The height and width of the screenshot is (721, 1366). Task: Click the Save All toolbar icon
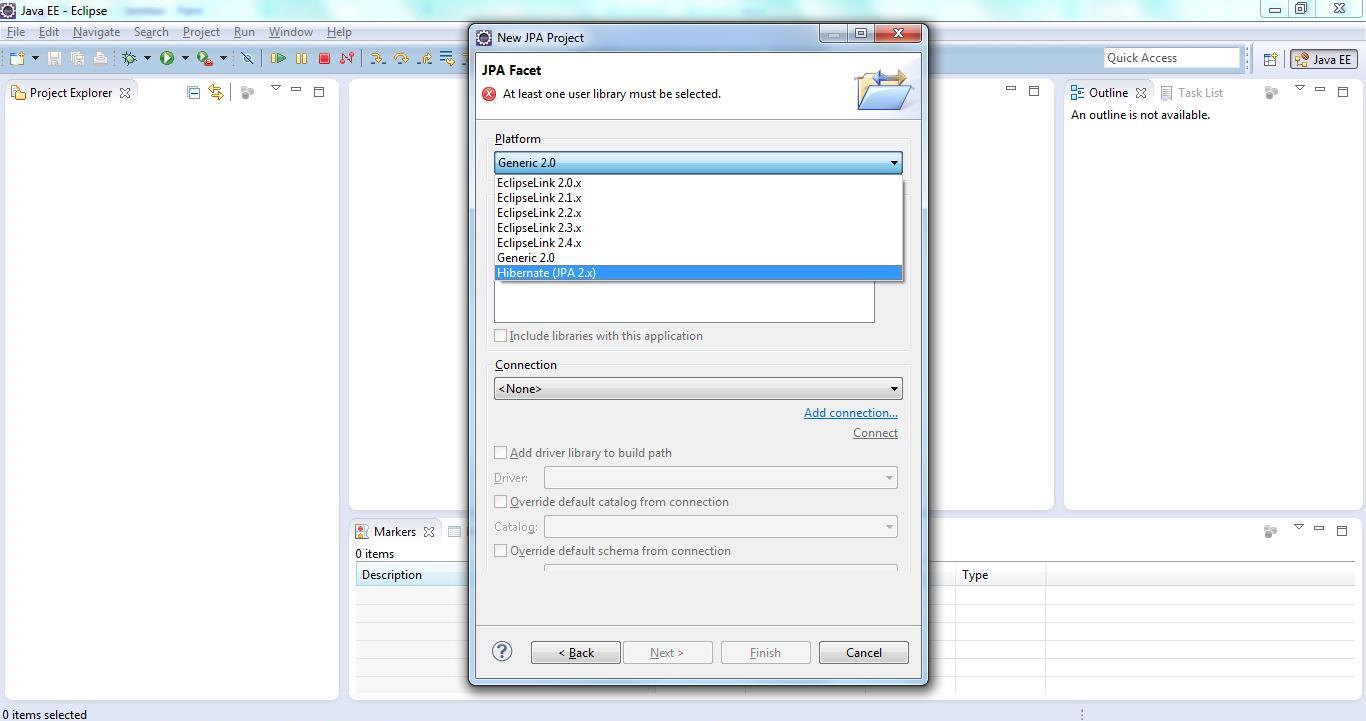coord(77,58)
